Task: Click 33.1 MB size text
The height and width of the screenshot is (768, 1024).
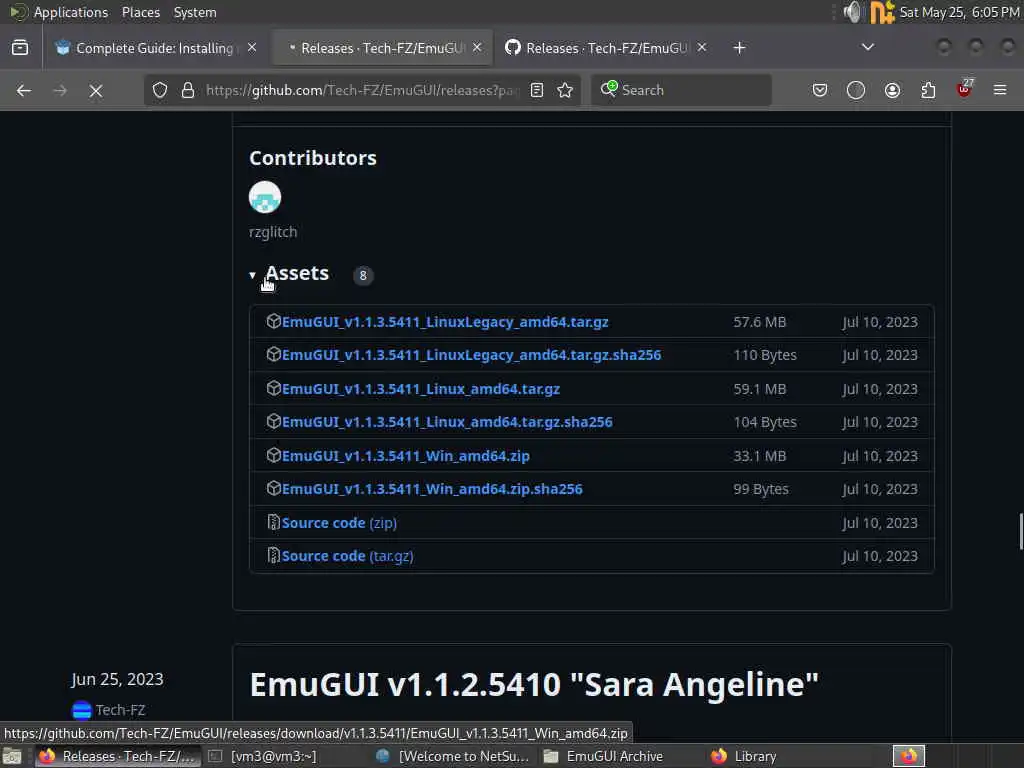Action: (760, 456)
